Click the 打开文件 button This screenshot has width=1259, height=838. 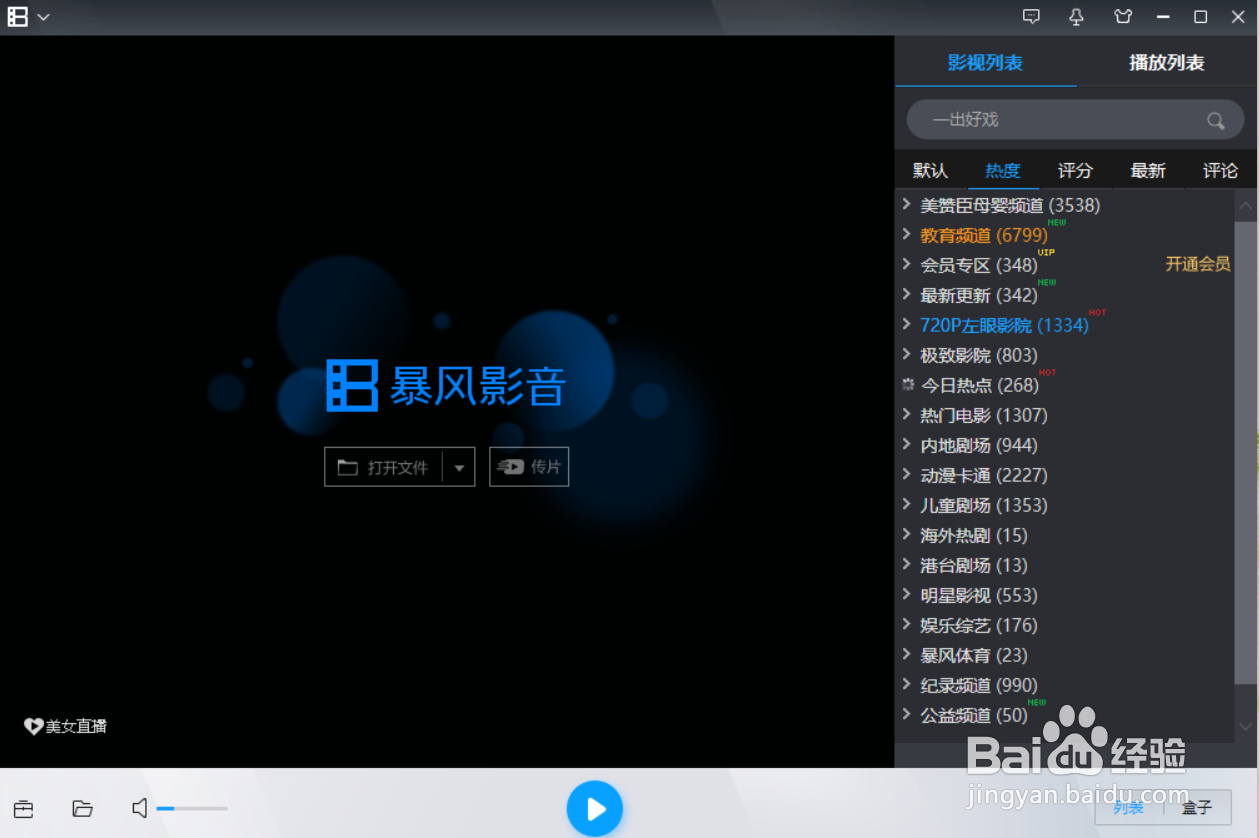point(384,467)
